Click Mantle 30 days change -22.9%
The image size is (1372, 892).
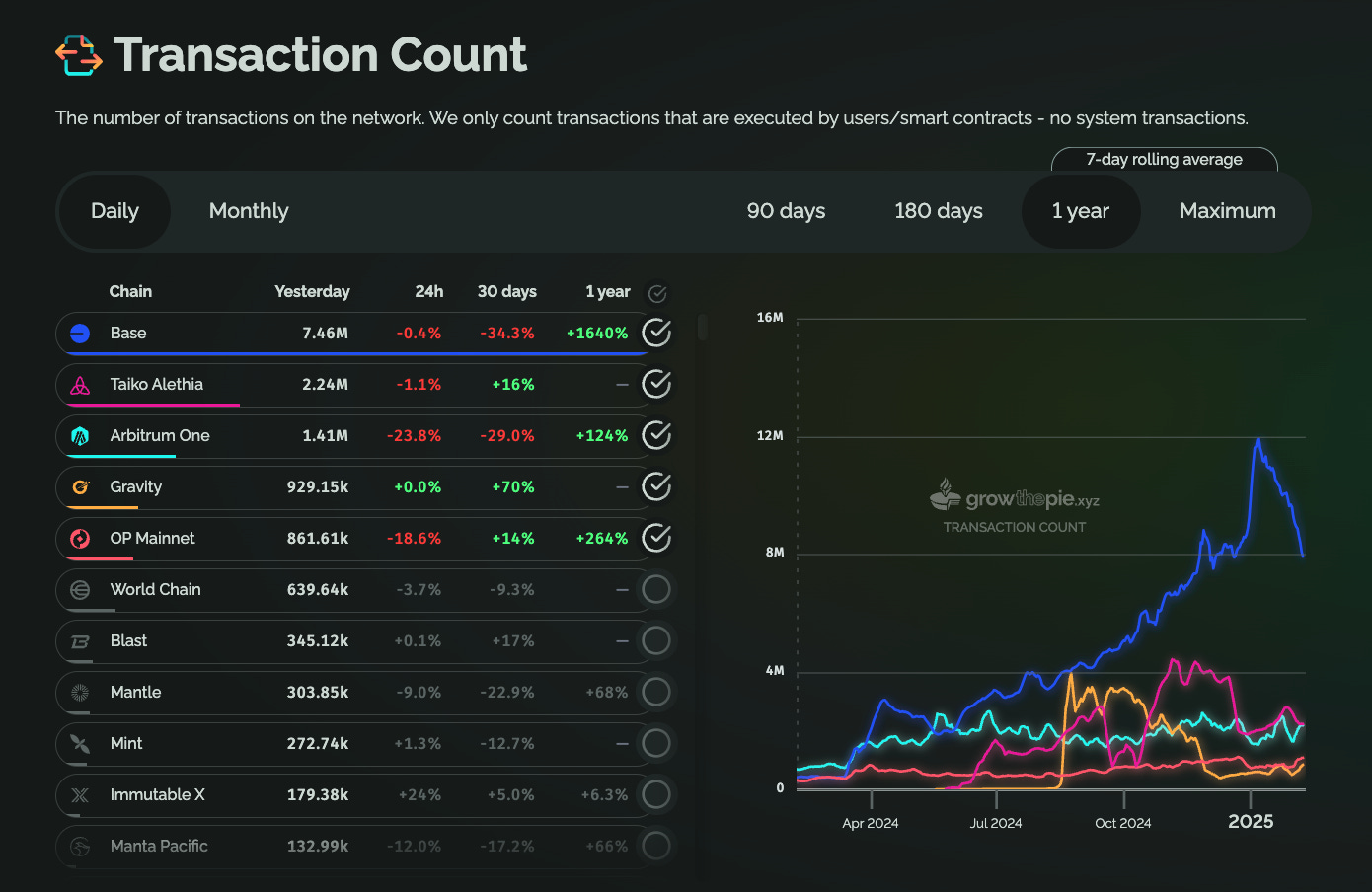[507, 693]
